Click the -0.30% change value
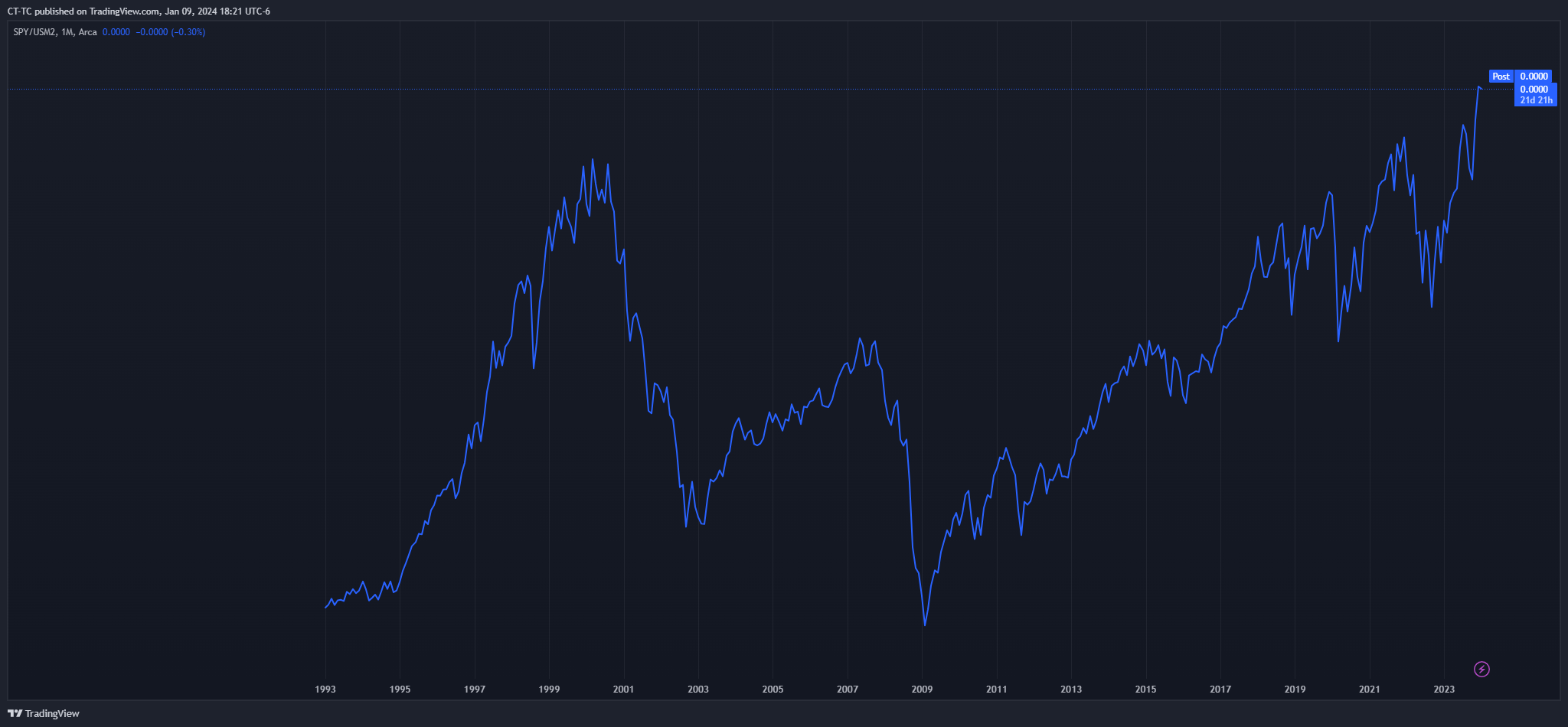Viewport: 1568px width, 727px height. click(x=188, y=32)
